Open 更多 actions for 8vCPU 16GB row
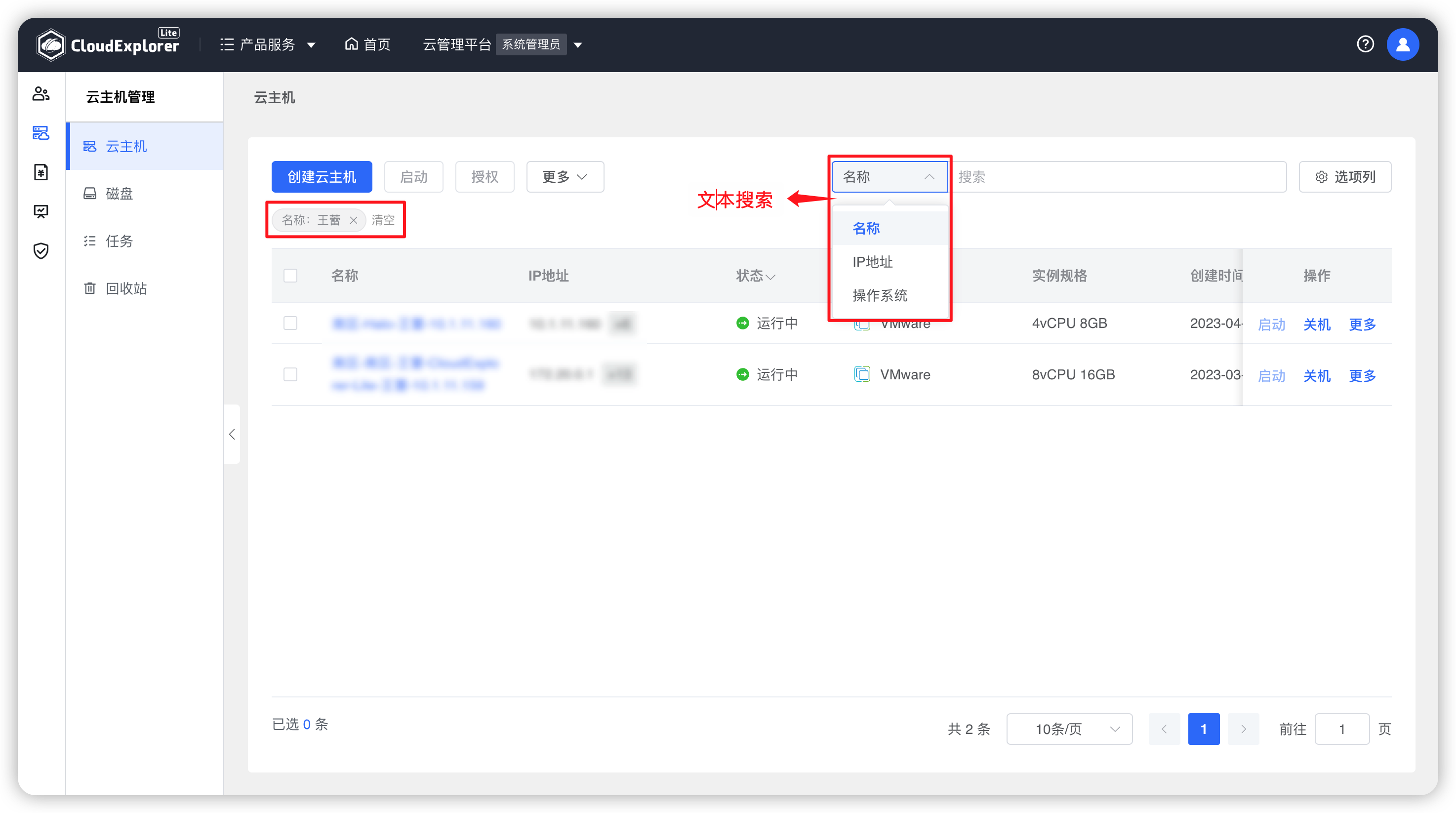Viewport: 1456px width, 813px height. 1362,375
